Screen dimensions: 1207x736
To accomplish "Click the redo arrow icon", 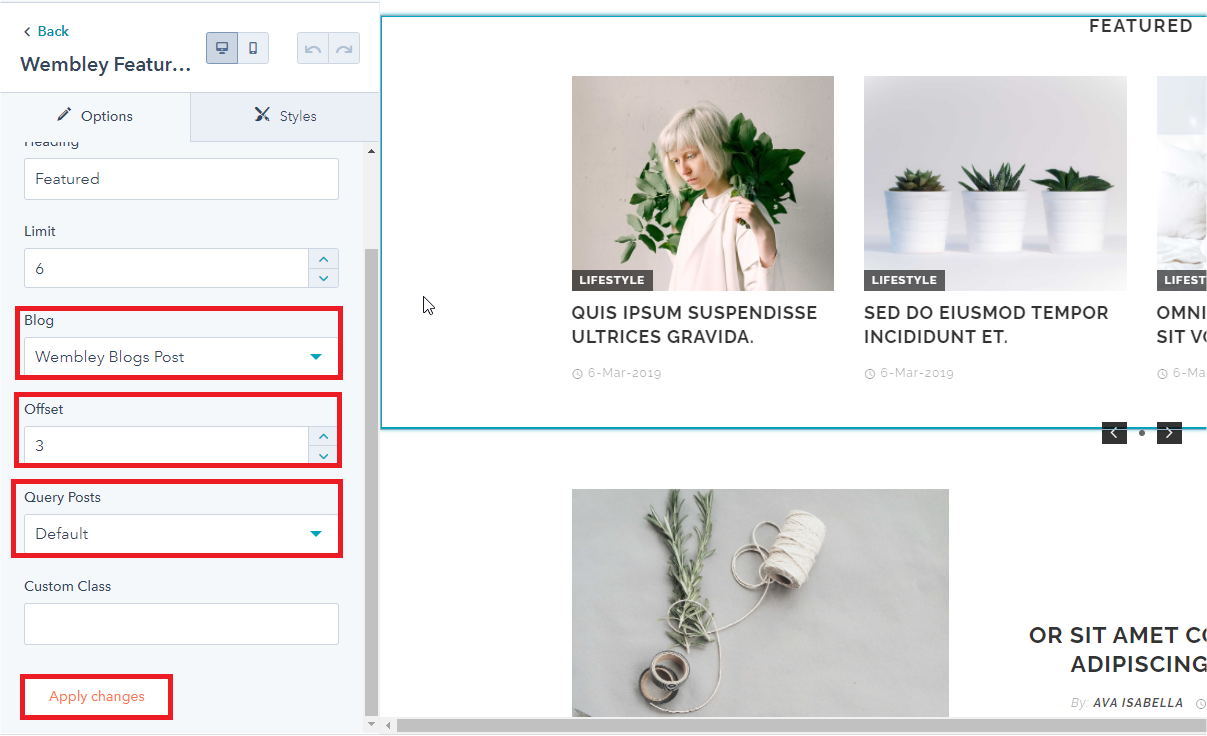I will [344, 49].
